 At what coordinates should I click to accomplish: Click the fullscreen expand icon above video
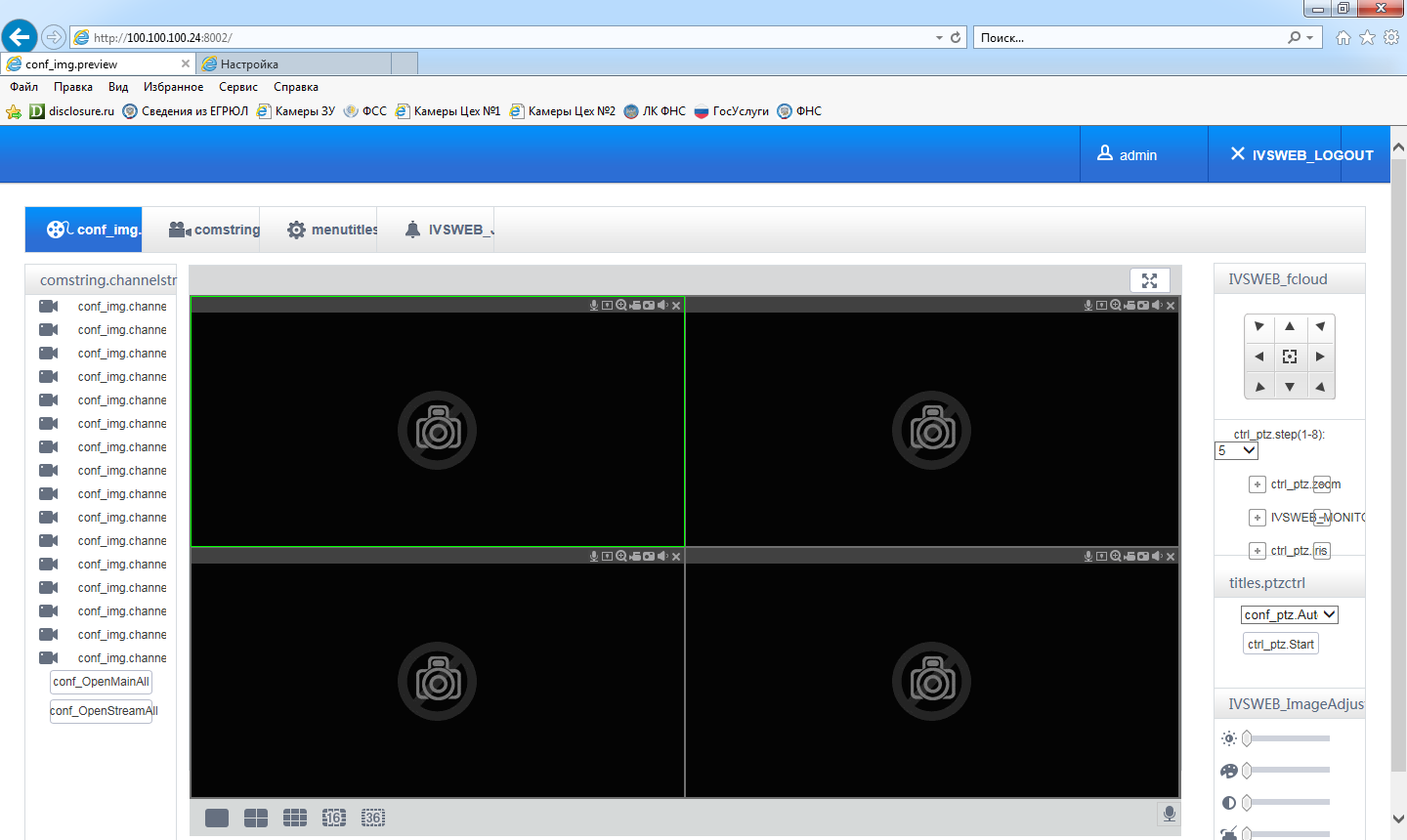1149,280
